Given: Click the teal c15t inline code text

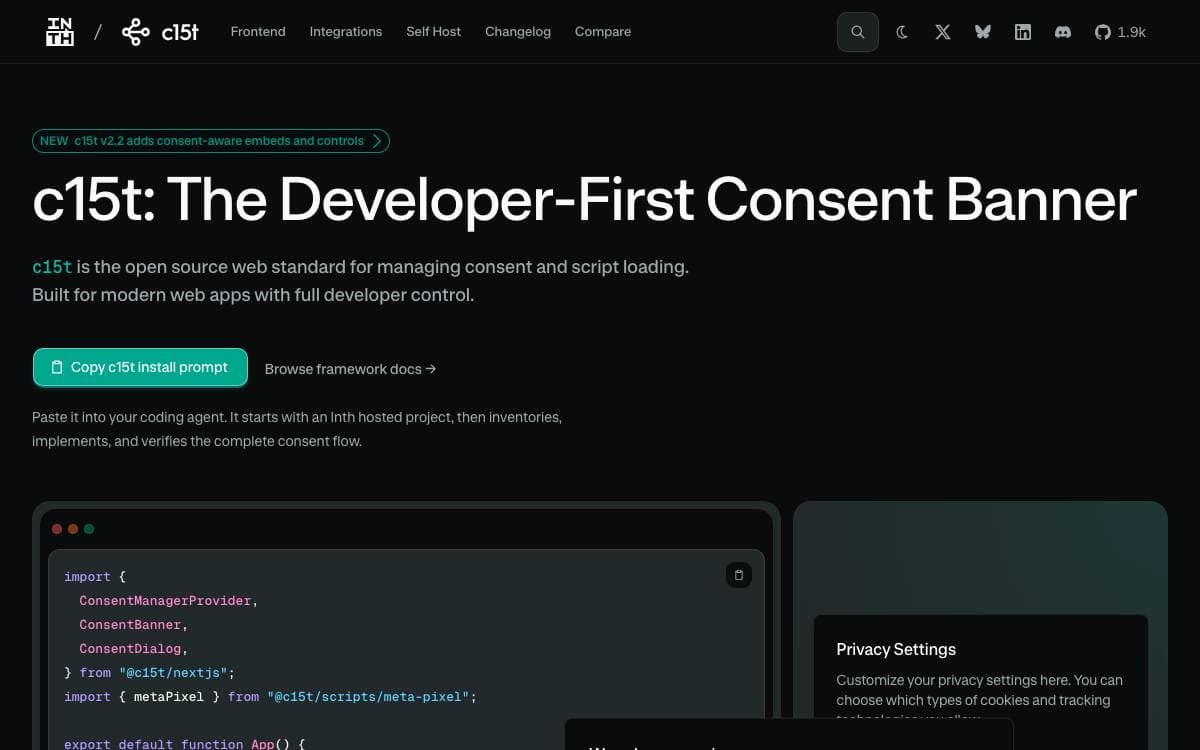Looking at the screenshot, I should 52,267.
